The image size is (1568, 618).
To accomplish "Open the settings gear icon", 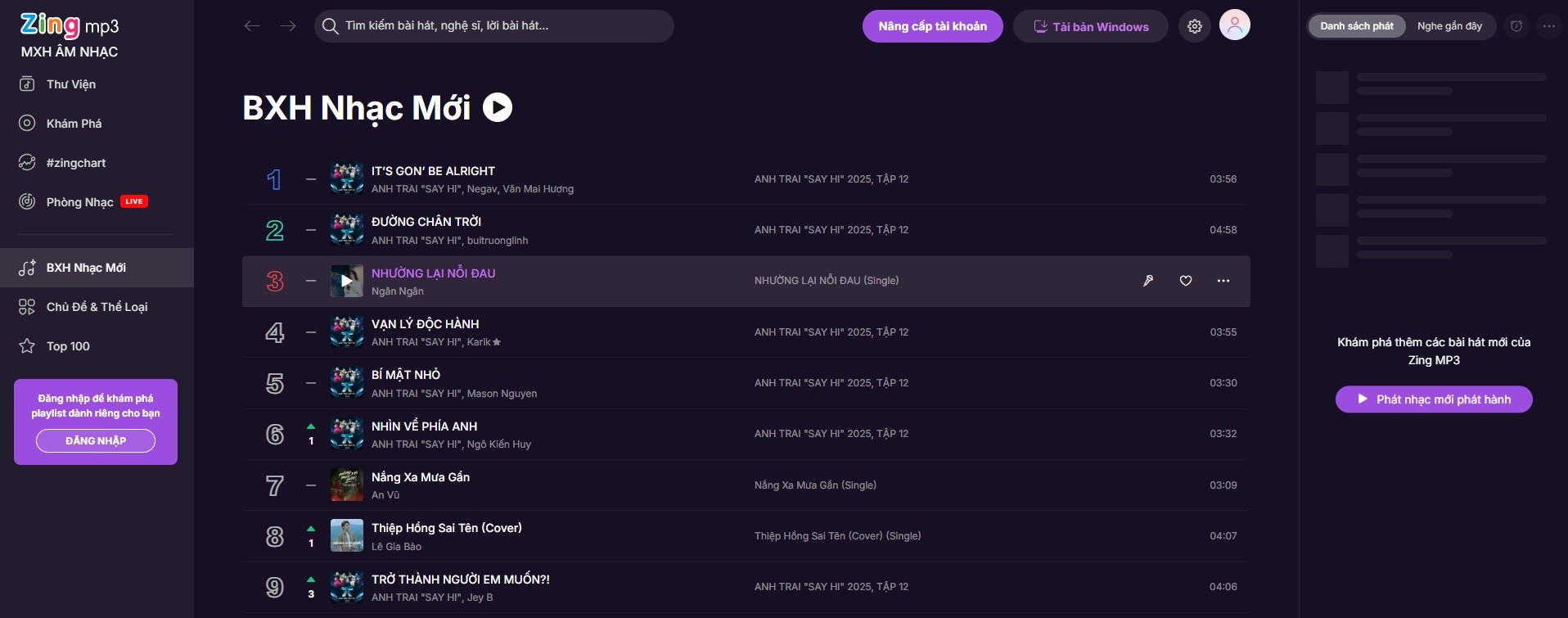I will [x=1195, y=26].
